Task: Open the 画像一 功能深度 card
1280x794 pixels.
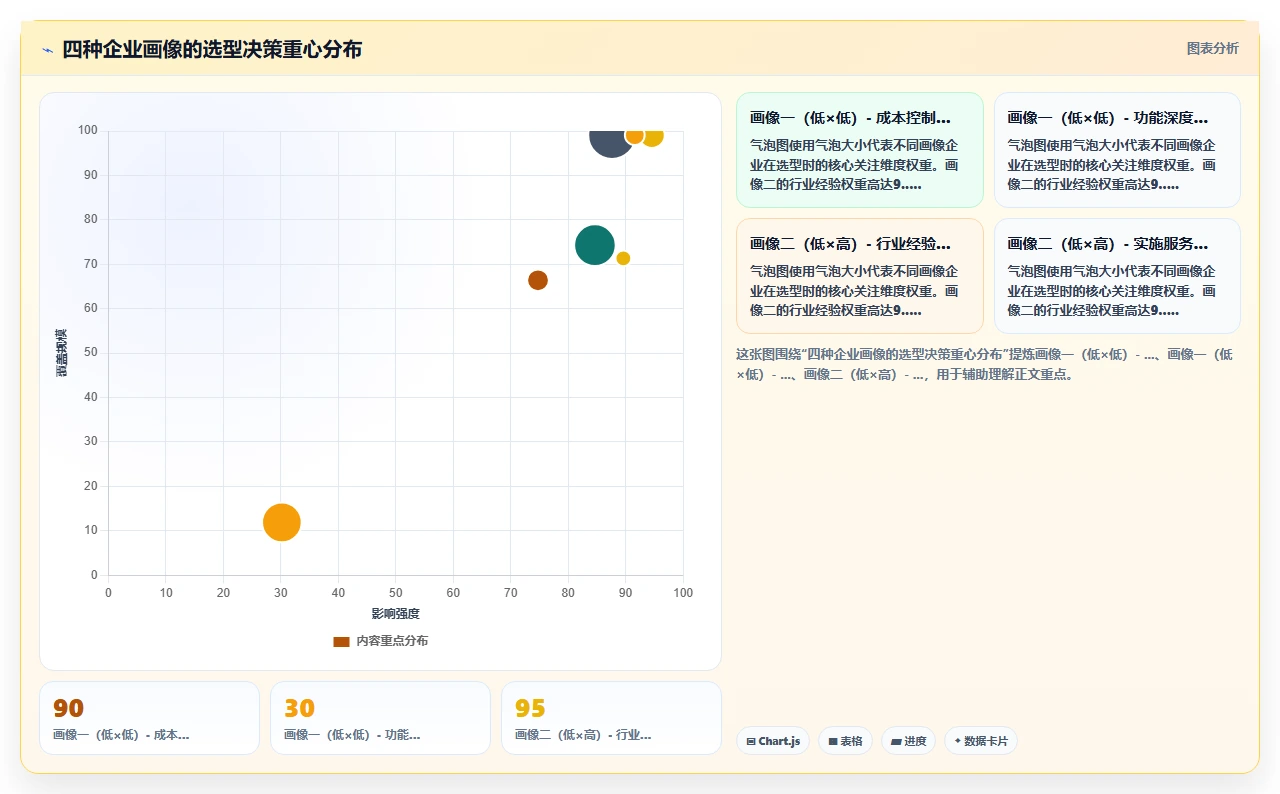Action: tap(1117, 150)
